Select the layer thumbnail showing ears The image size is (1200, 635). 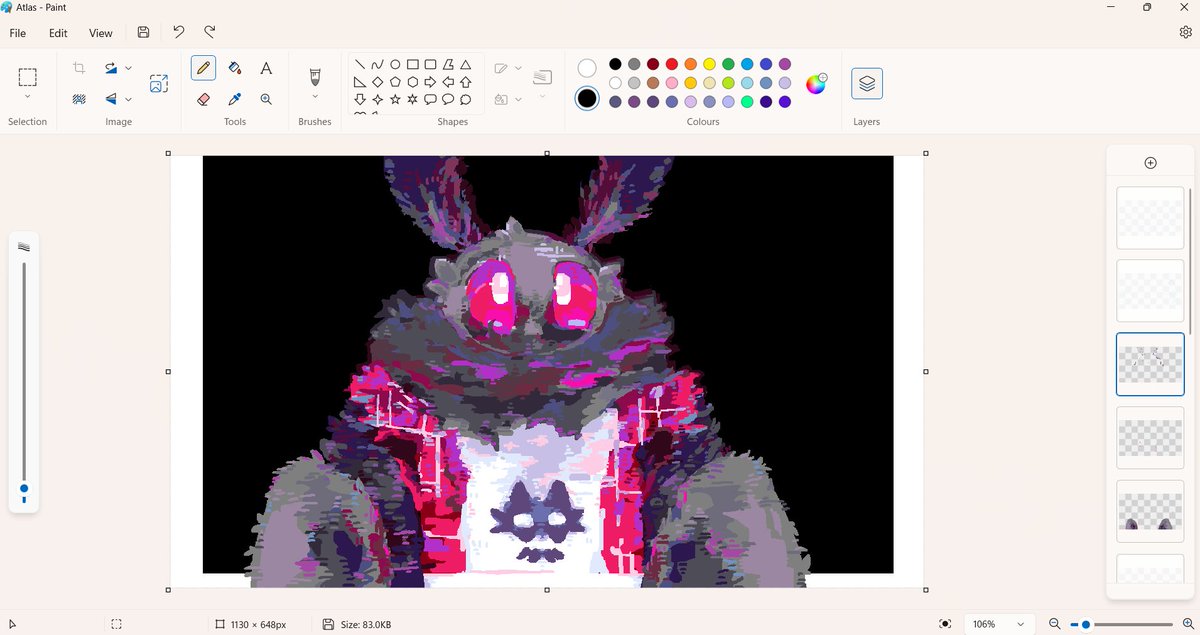1150,511
